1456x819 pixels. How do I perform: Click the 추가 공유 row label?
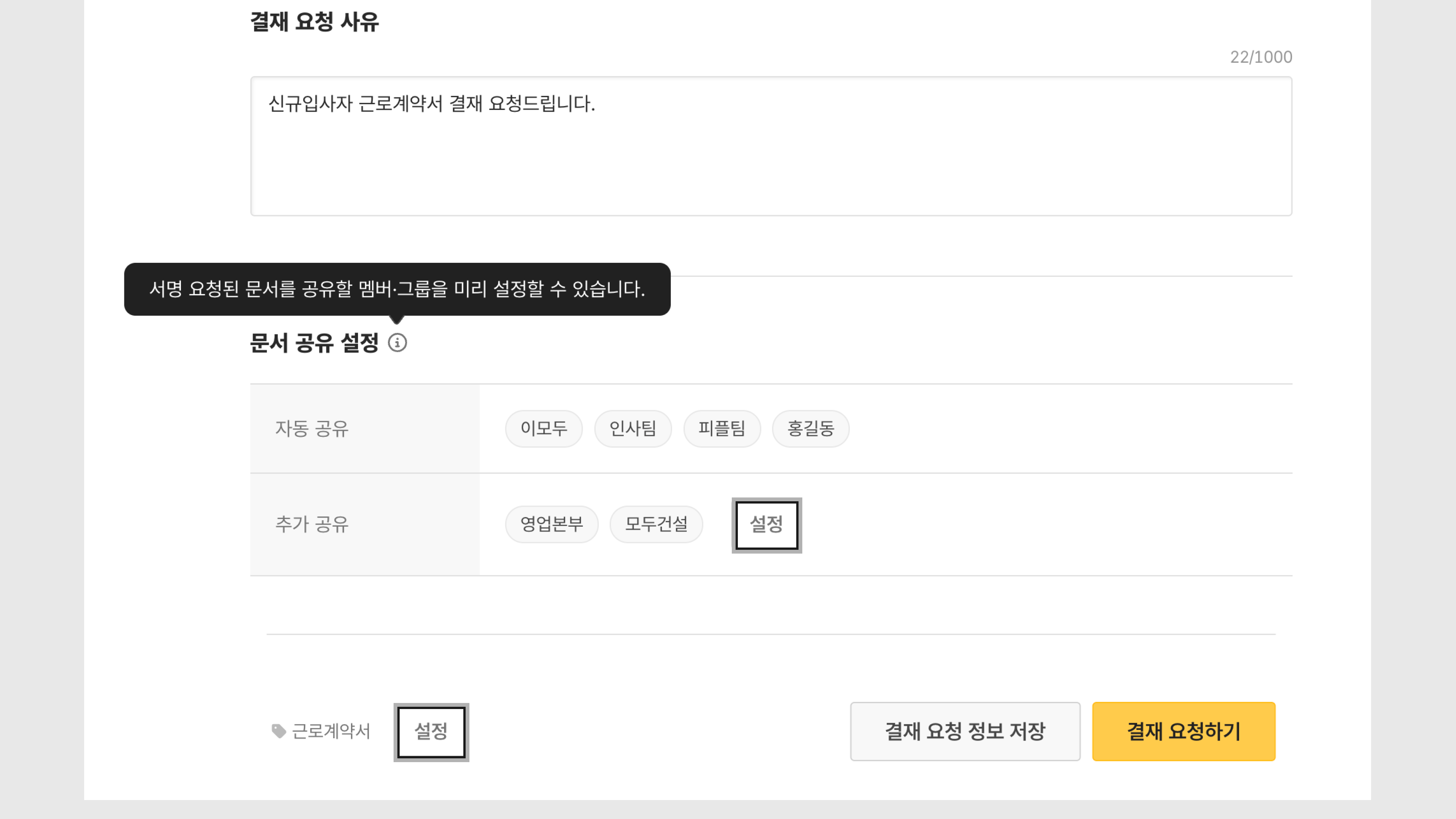point(311,524)
